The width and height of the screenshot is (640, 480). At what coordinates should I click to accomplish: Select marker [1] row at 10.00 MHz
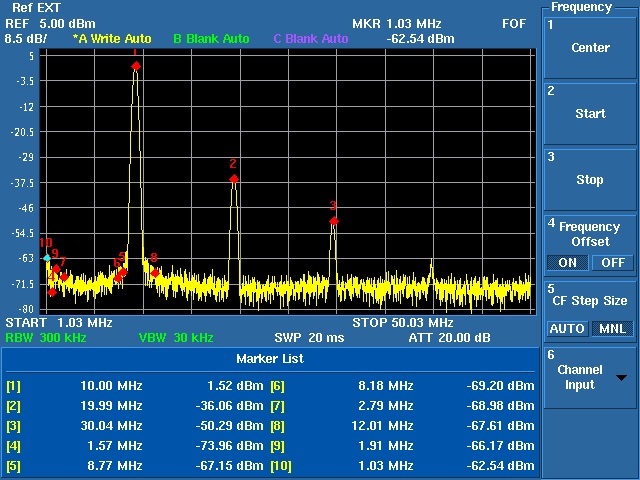[135, 386]
